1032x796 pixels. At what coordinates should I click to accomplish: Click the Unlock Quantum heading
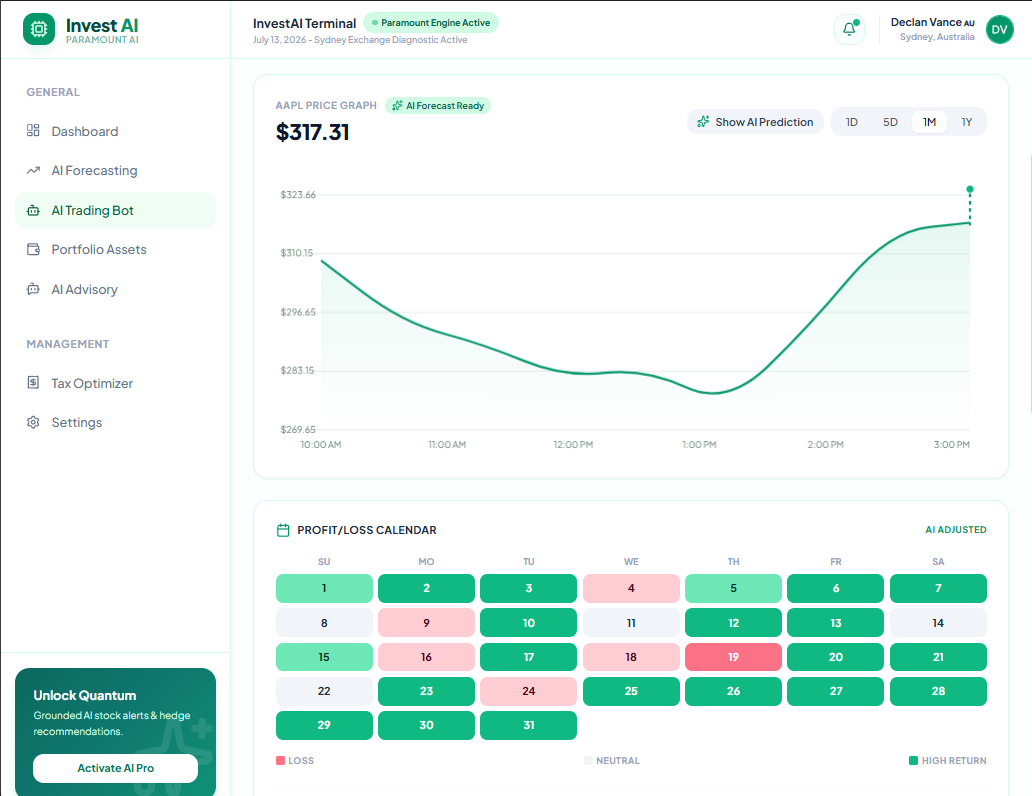click(x=85, y=695)
